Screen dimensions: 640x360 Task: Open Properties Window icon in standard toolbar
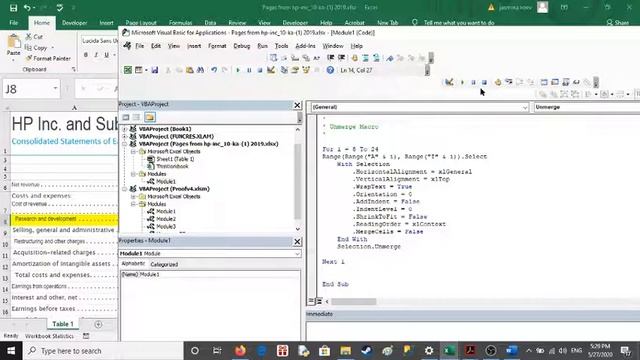[295, 70]
